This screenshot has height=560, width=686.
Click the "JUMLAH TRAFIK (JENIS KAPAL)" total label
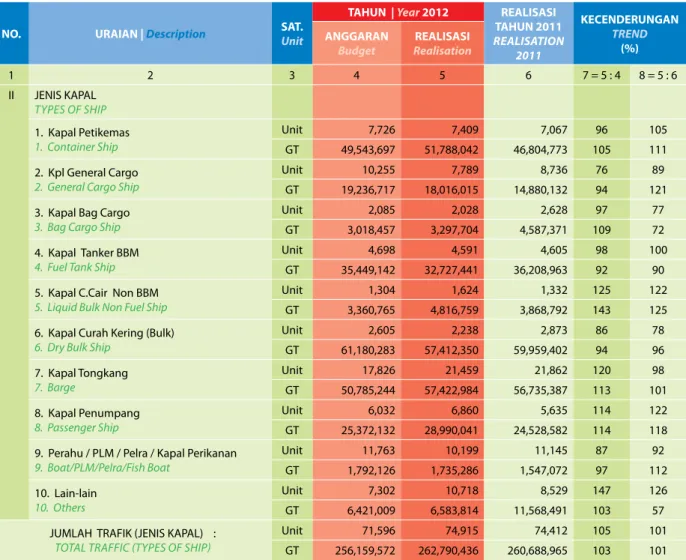tap(126, 533)
